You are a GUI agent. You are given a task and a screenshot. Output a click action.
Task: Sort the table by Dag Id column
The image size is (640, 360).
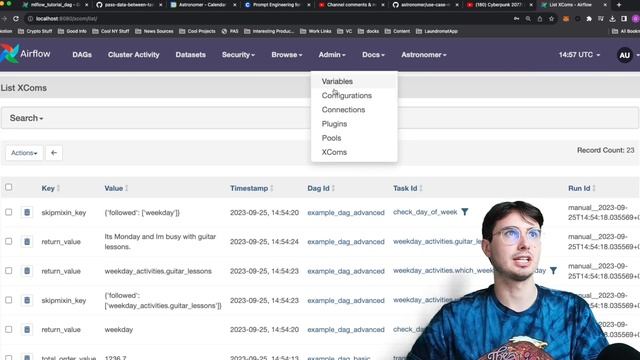tap(321, 188)
